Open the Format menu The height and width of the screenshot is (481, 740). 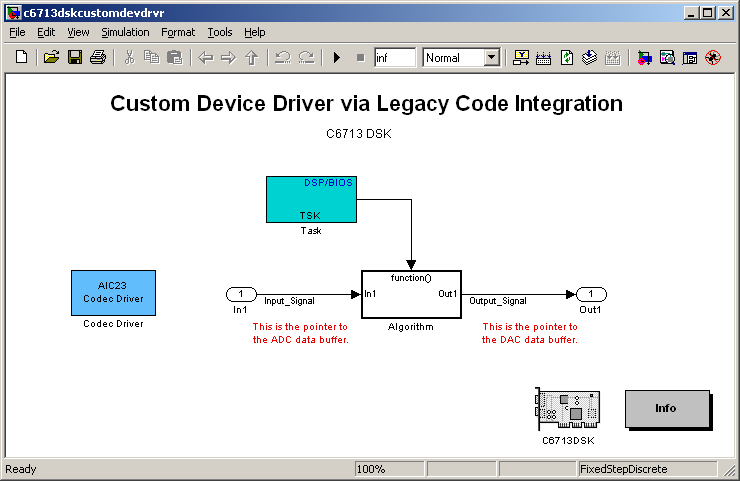(178, 32)
